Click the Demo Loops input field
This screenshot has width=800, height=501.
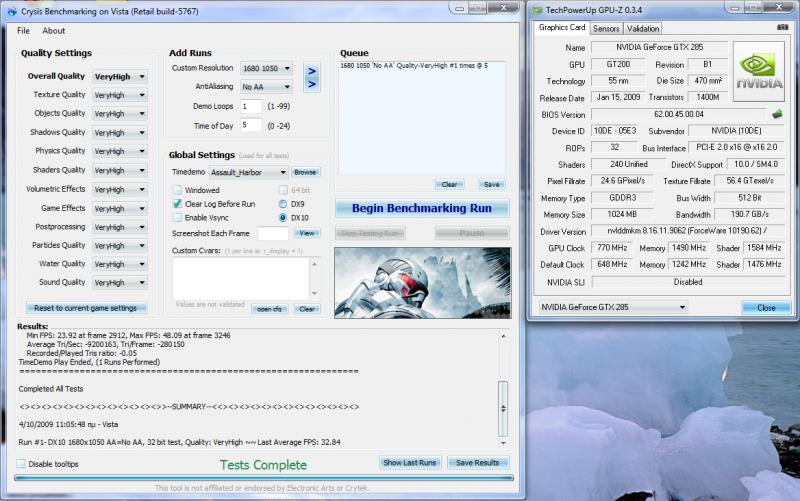(x=251, y=106)
